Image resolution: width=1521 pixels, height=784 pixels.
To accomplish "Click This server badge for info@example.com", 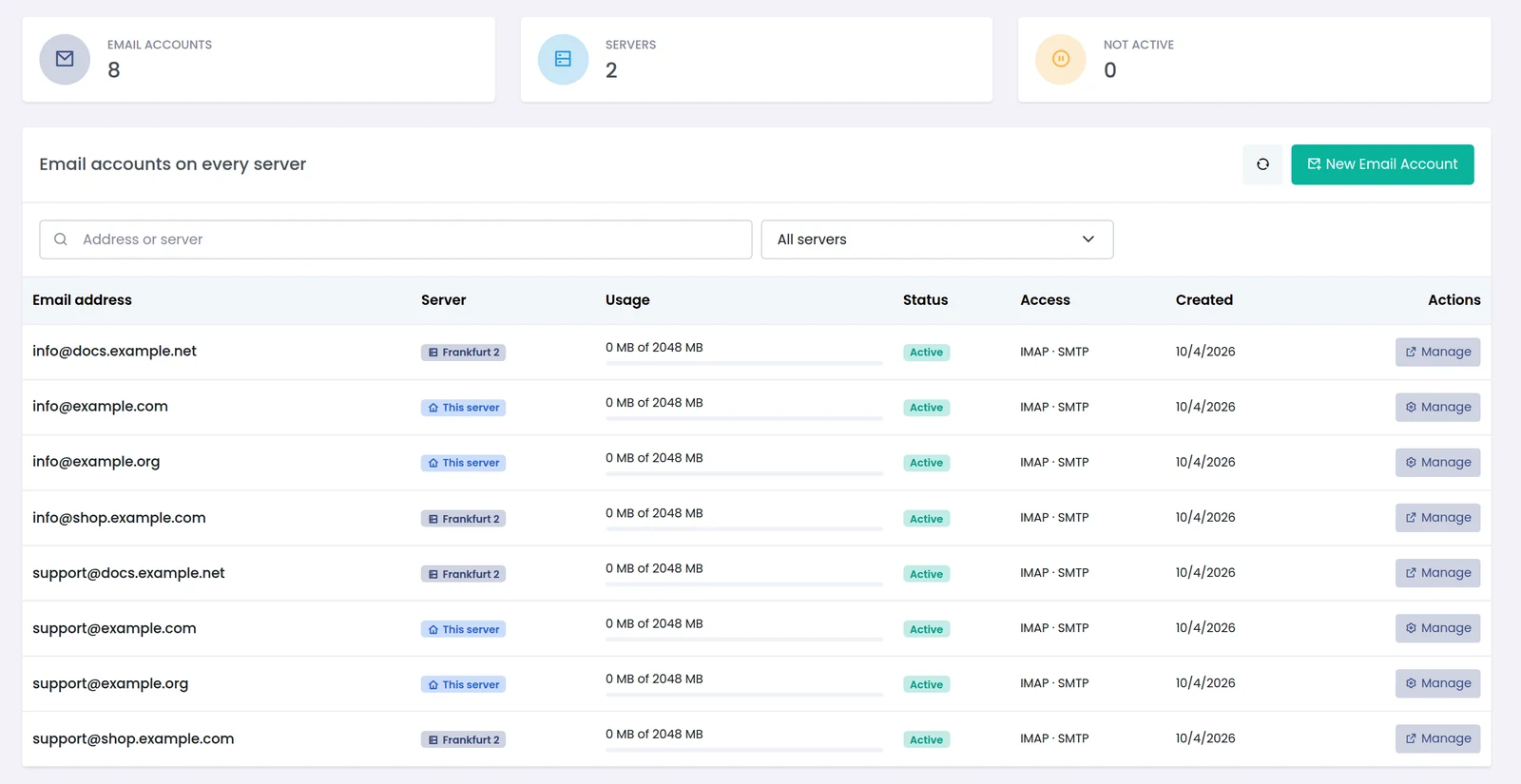I will [463, 408].
